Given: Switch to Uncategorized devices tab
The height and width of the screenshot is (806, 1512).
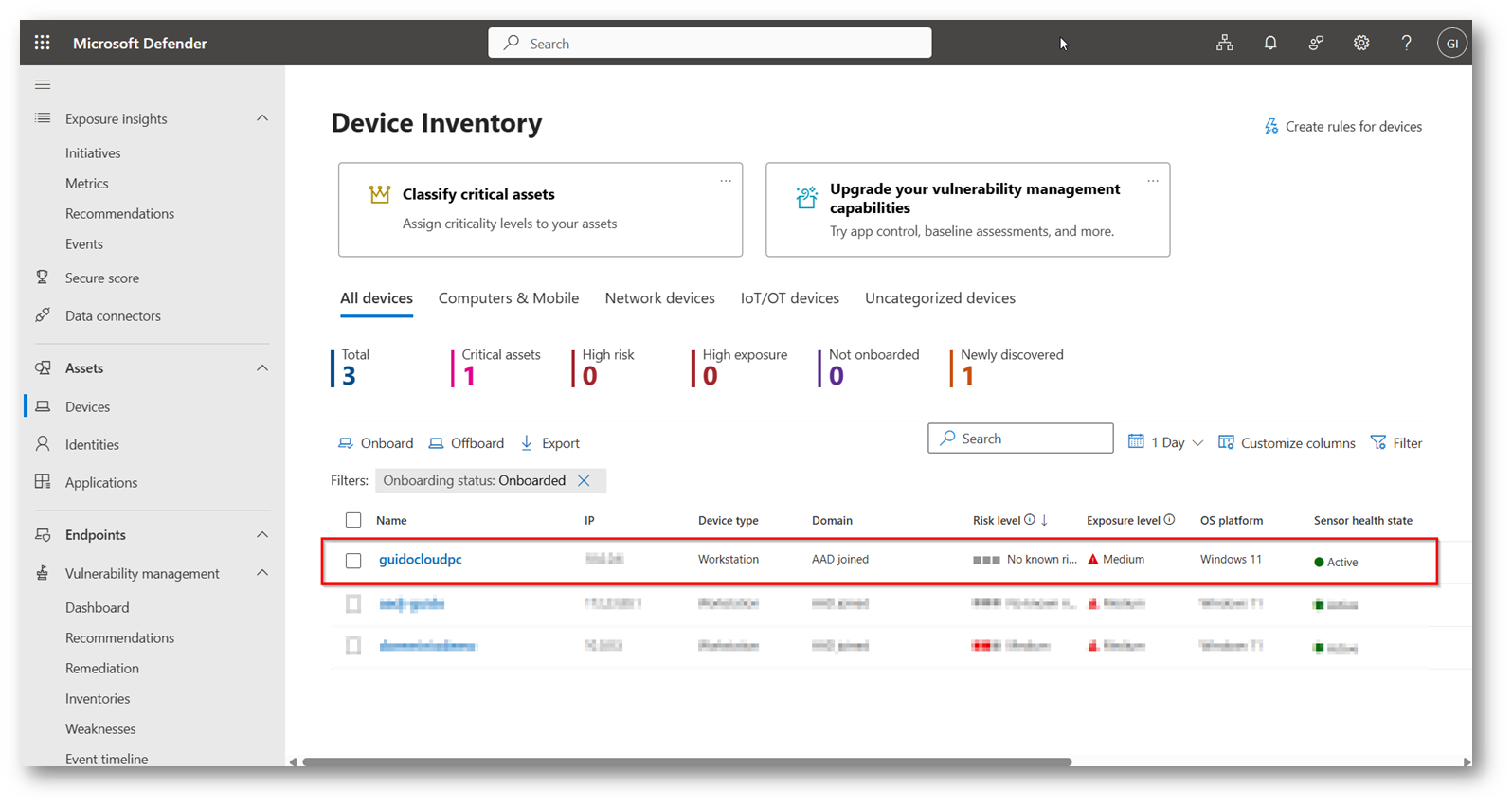Looking at the screenshot, I should (x=940, y=298).
